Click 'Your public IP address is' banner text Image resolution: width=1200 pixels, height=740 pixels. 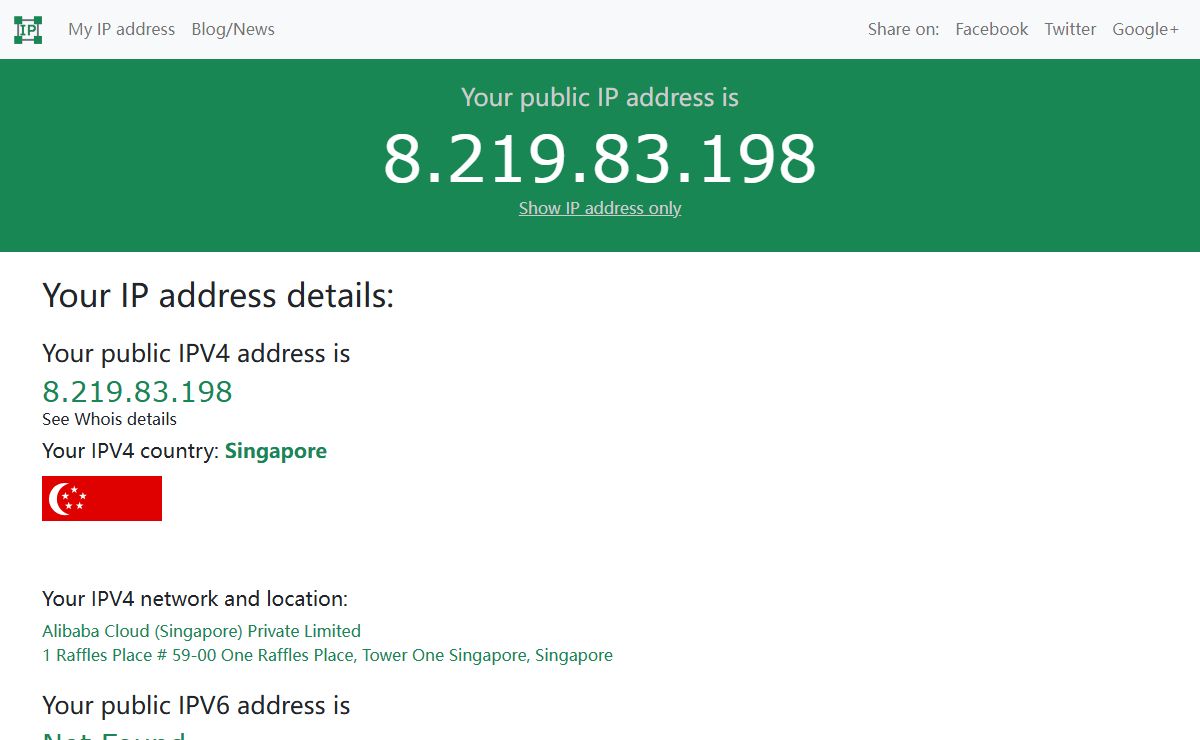click(x=600, y=97)
